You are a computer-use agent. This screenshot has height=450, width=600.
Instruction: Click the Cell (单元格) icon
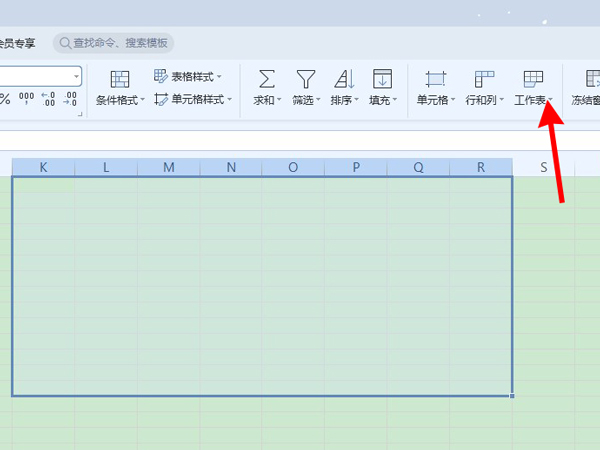(435, 80)
